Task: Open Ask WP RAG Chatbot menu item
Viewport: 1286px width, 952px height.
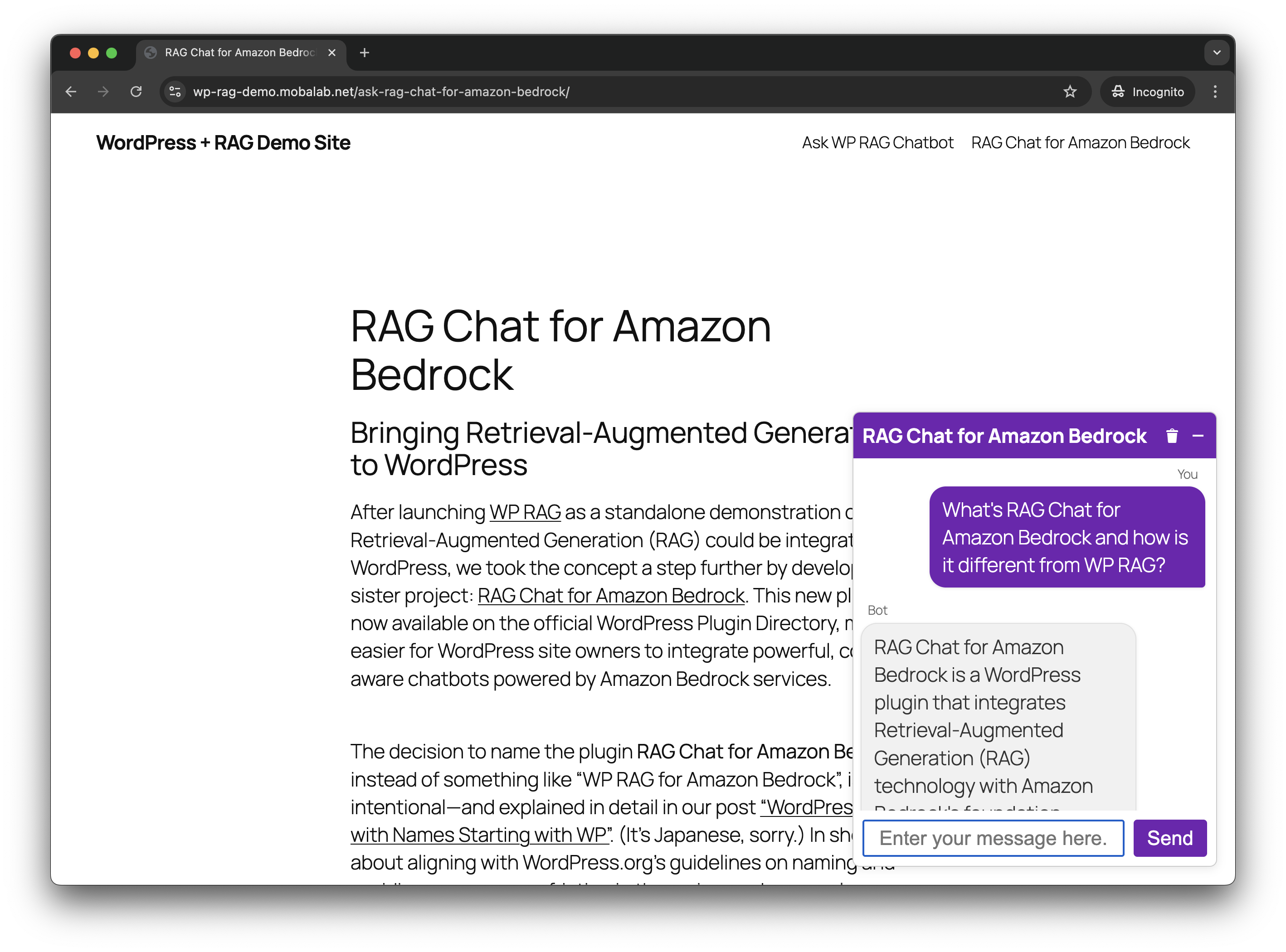Action: coord(877,142)
